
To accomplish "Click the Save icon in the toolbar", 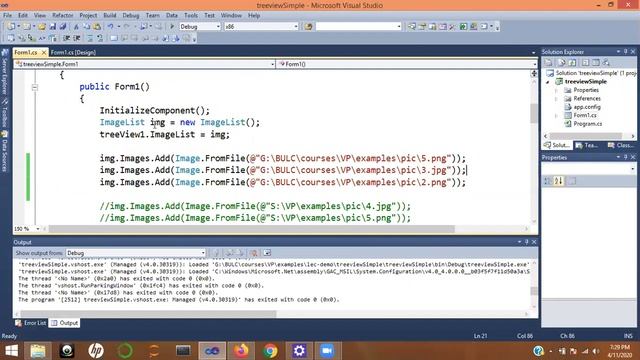I will point(53,27).
